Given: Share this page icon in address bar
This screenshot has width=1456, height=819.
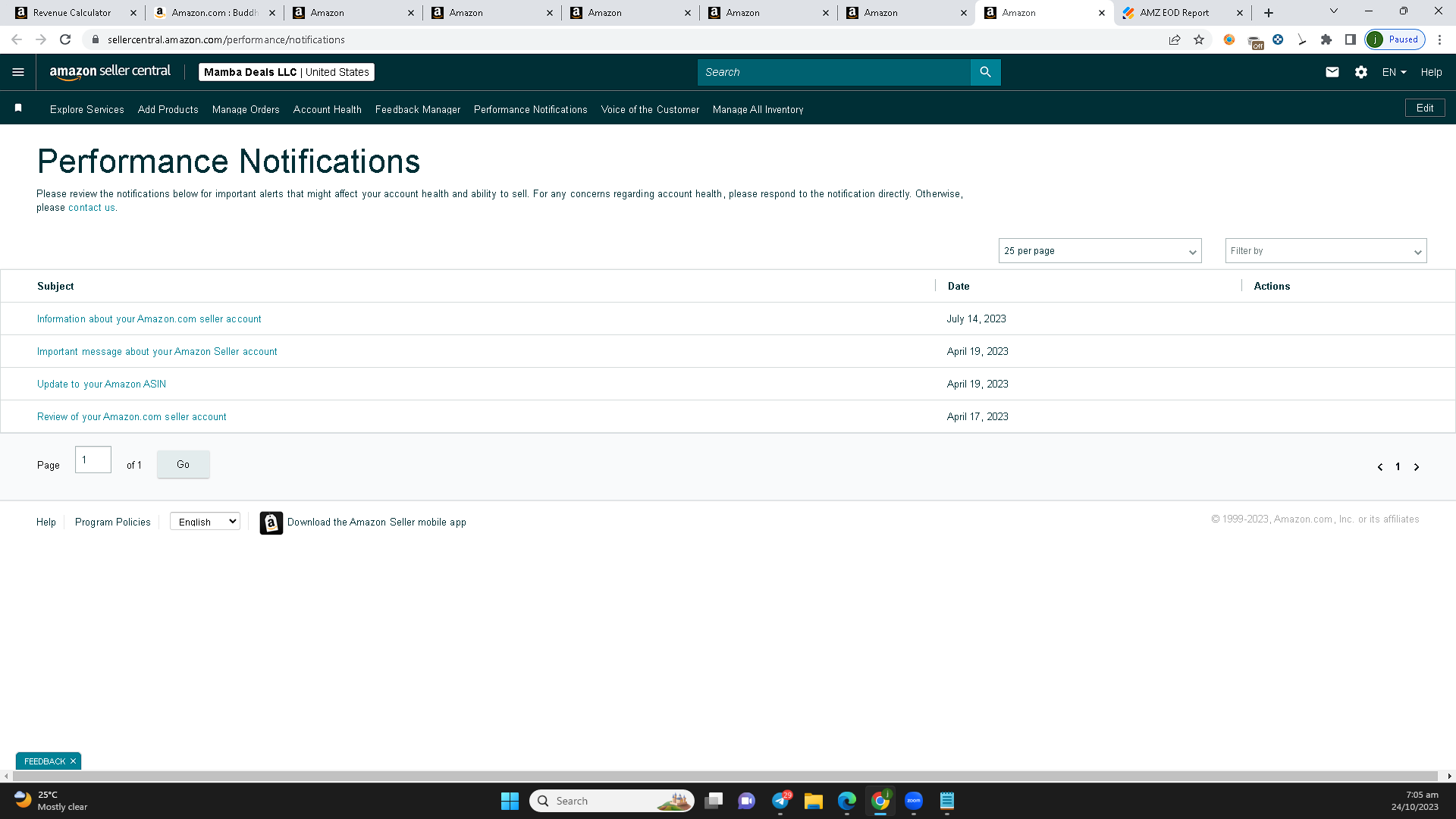Looking at the screenshot, I should pos(1175,39).
